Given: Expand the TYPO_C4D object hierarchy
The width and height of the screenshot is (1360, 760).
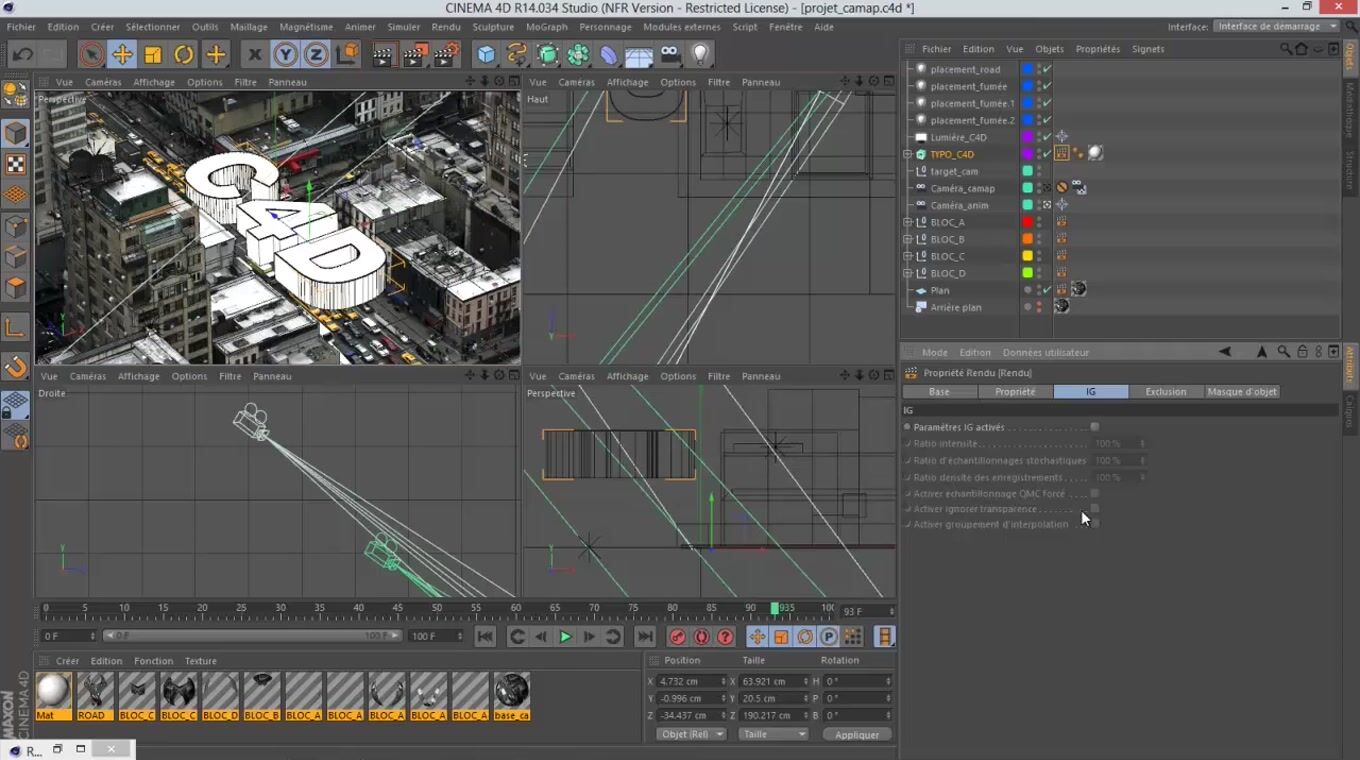Looking at the screenshot, I should click(x=908, y=154).
